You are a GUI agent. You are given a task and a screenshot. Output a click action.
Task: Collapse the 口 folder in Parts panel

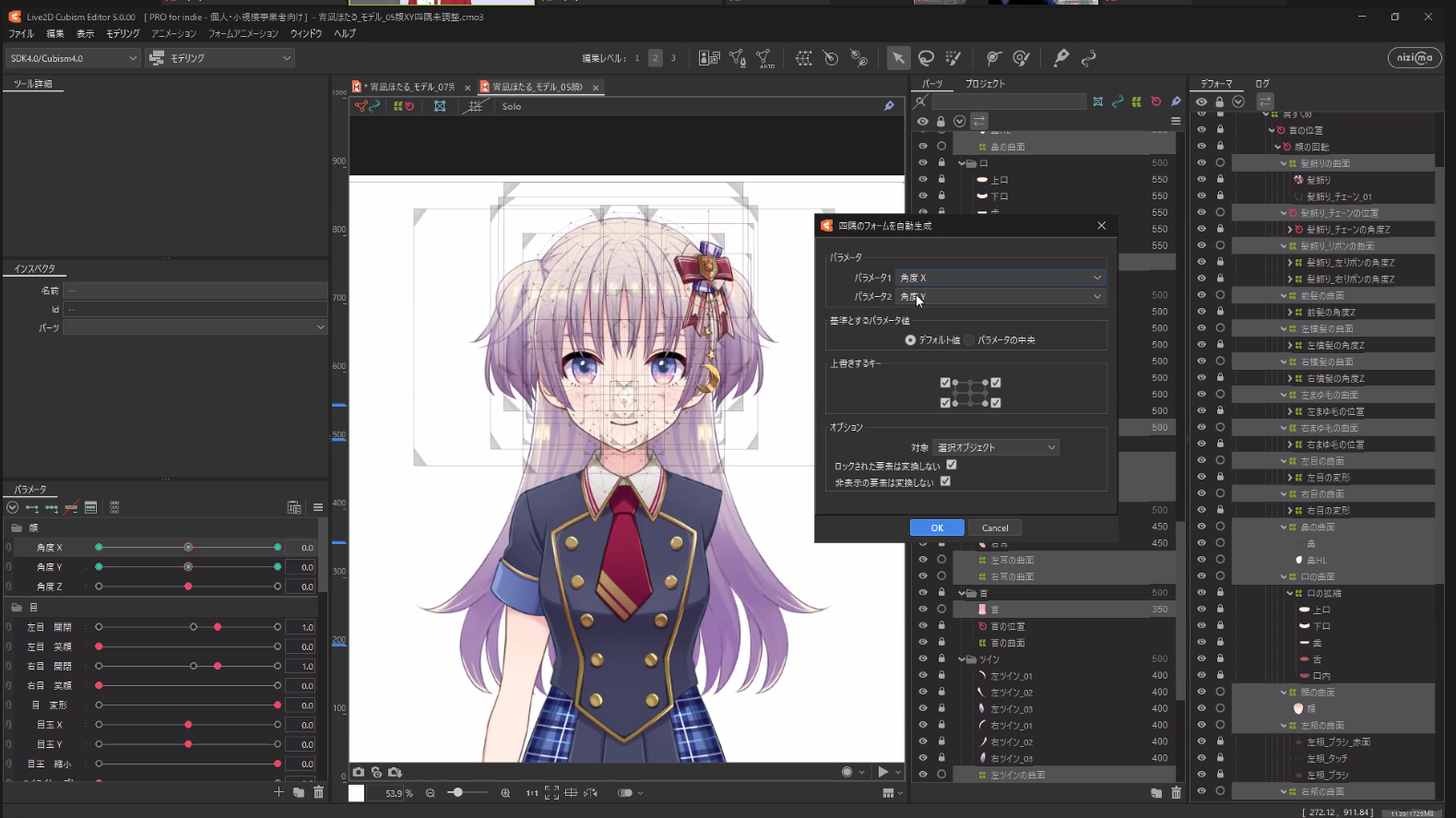coord(962,163)
